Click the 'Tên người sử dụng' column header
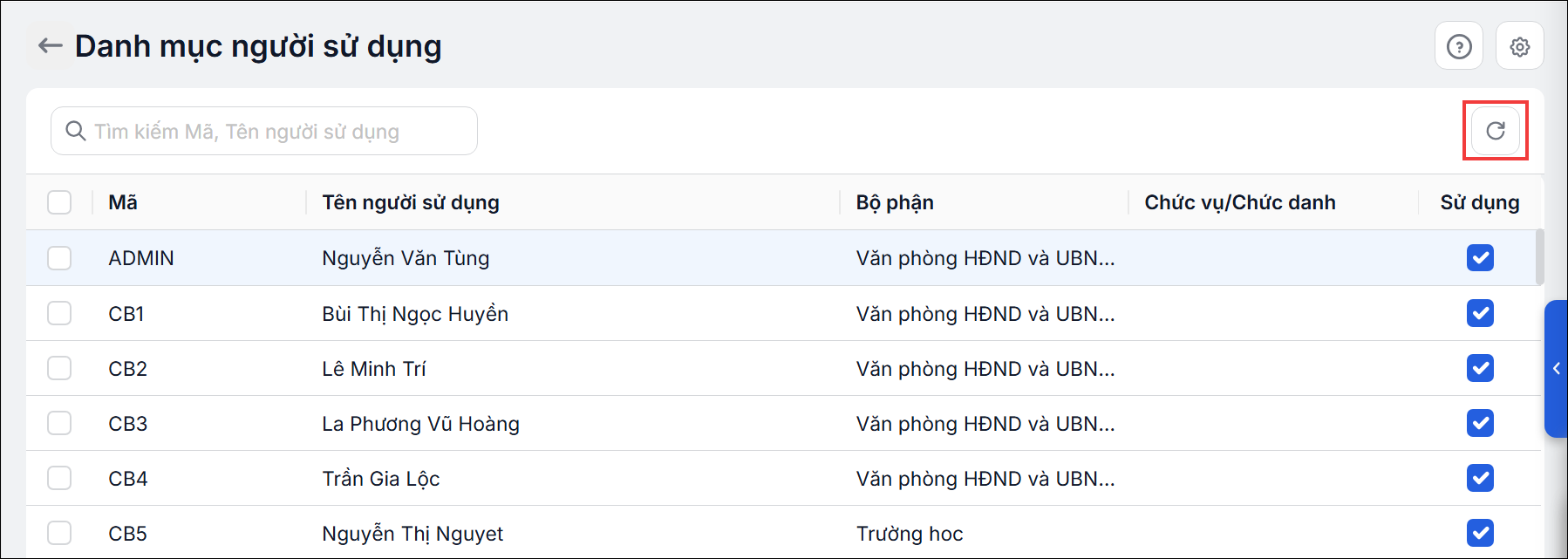The image size is (1568, 559). click(x=411, y=202)
